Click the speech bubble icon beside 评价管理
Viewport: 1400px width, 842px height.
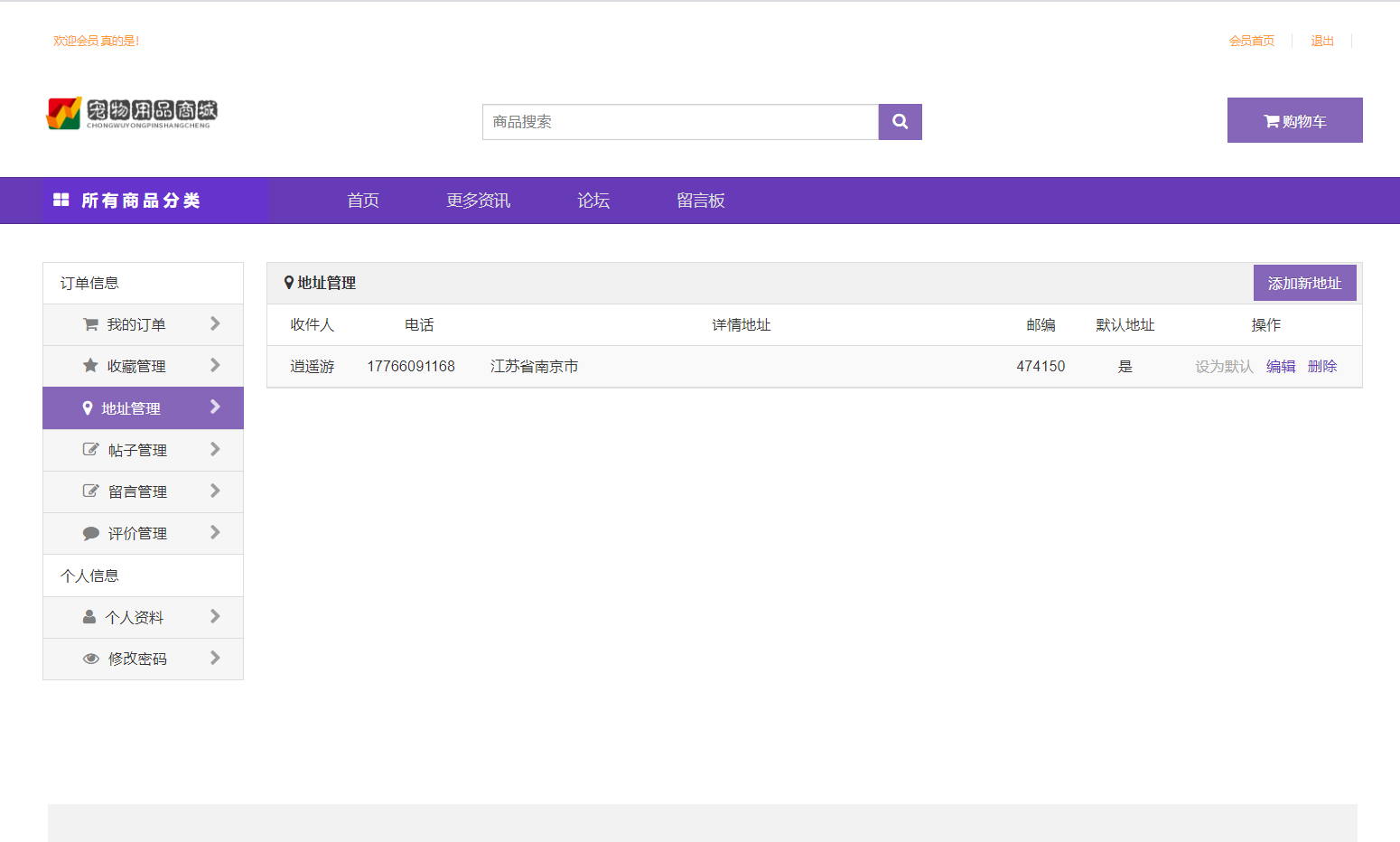point(90,533)
